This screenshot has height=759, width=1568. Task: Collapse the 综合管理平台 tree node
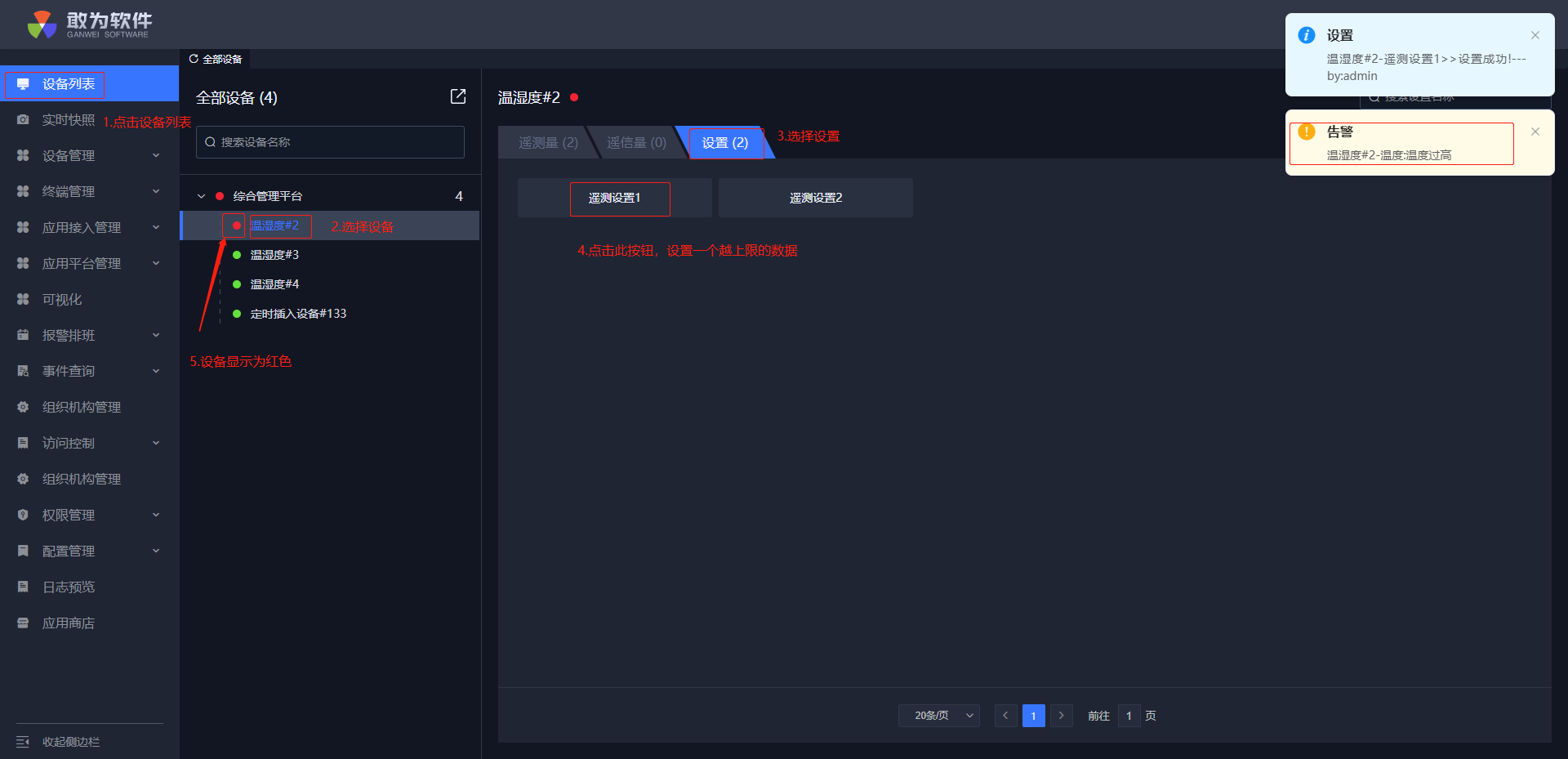click(x=201, y=196)
